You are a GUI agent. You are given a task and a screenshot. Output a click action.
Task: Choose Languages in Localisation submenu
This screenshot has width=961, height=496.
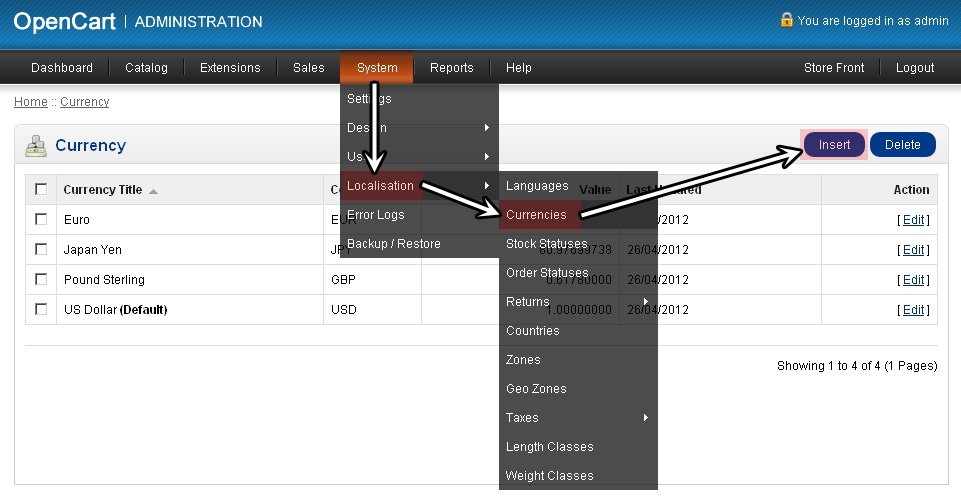tap(578, 186)
